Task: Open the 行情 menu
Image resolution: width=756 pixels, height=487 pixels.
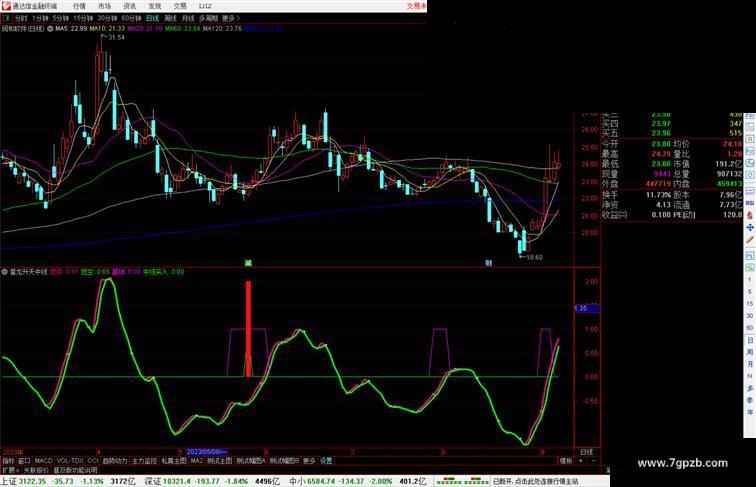Action: (x=79, y=6)
